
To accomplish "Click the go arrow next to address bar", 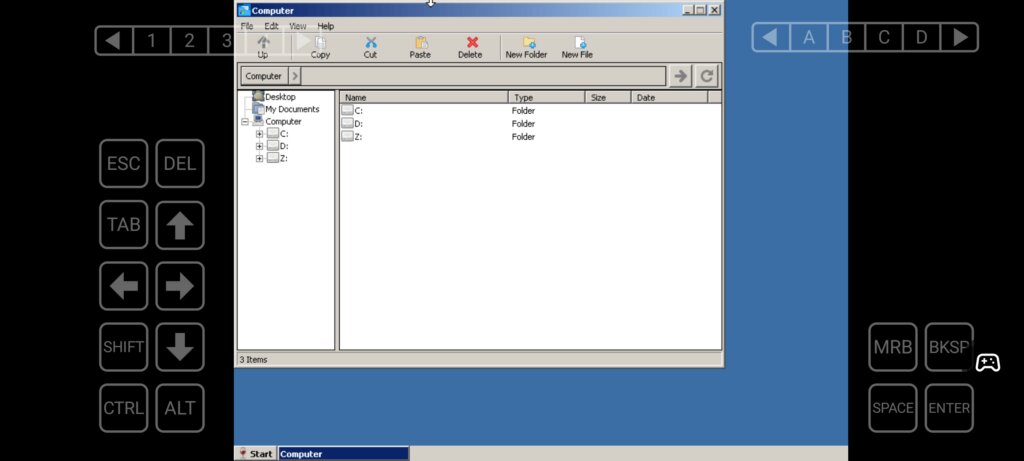I will click(x=680, y=76).
